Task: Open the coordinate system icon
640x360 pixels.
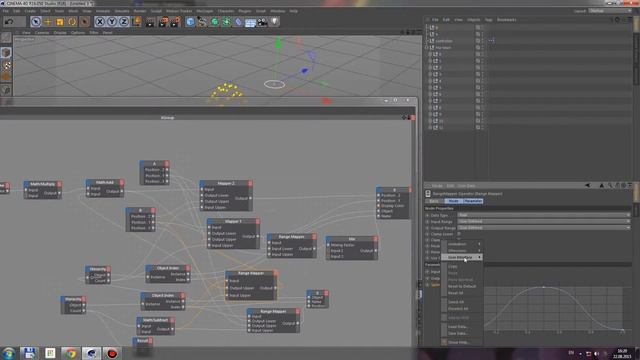Action: [137, 21]
